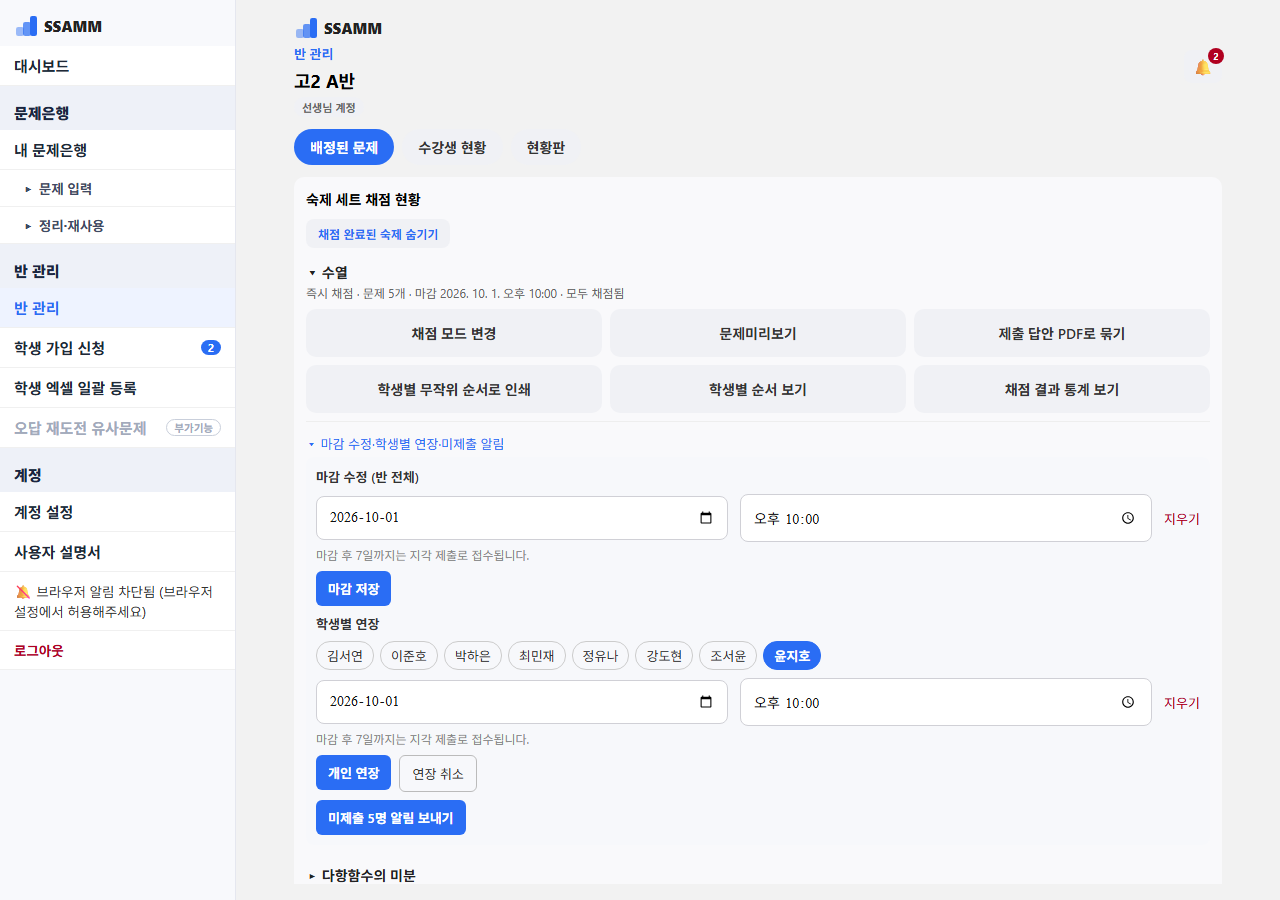Click 채점 모드 변경 button
This screenshot has height=900, width=1280.
tap(454, 333)
